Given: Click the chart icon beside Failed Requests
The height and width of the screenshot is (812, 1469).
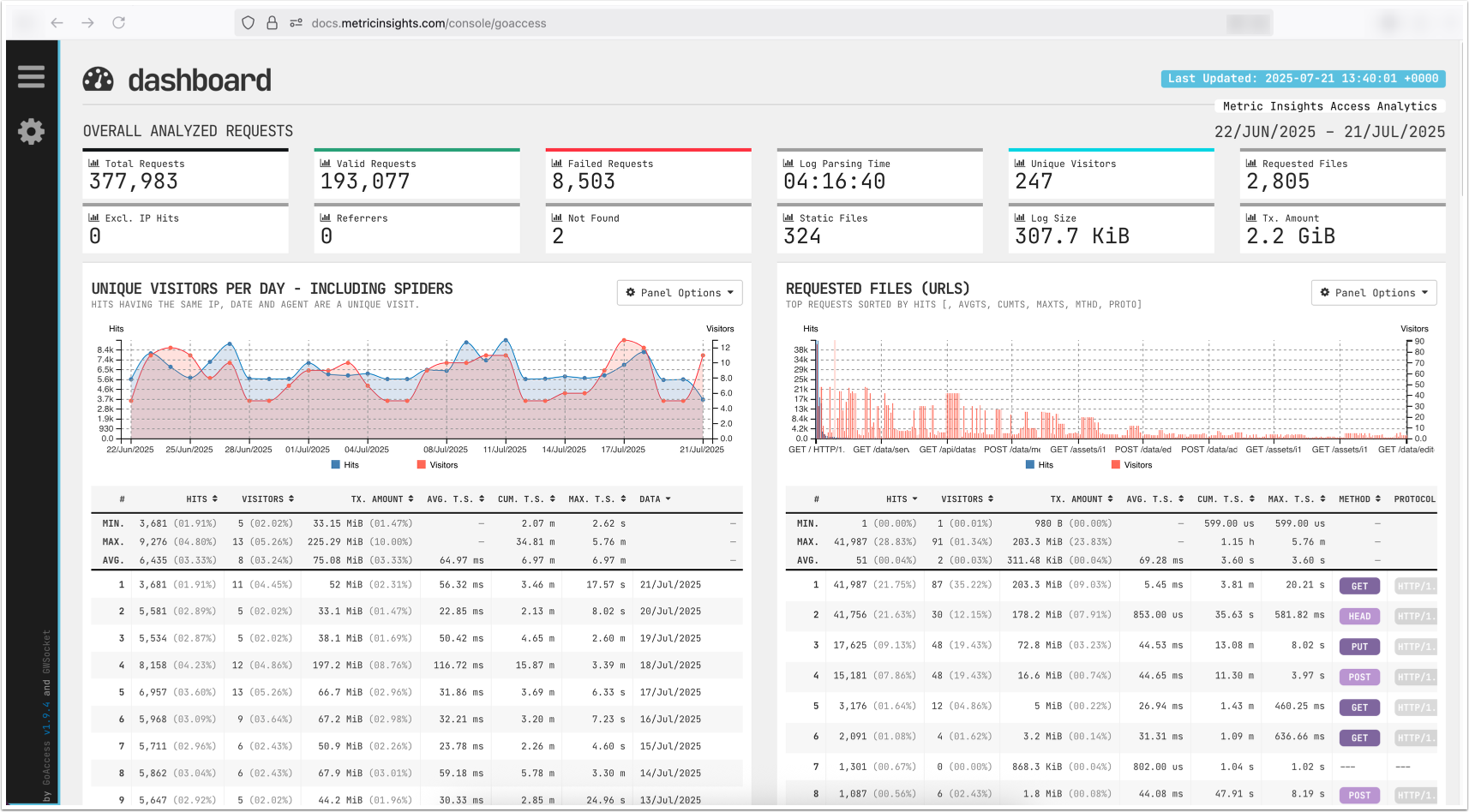Looking at the screenshot, I should (557, 164).
